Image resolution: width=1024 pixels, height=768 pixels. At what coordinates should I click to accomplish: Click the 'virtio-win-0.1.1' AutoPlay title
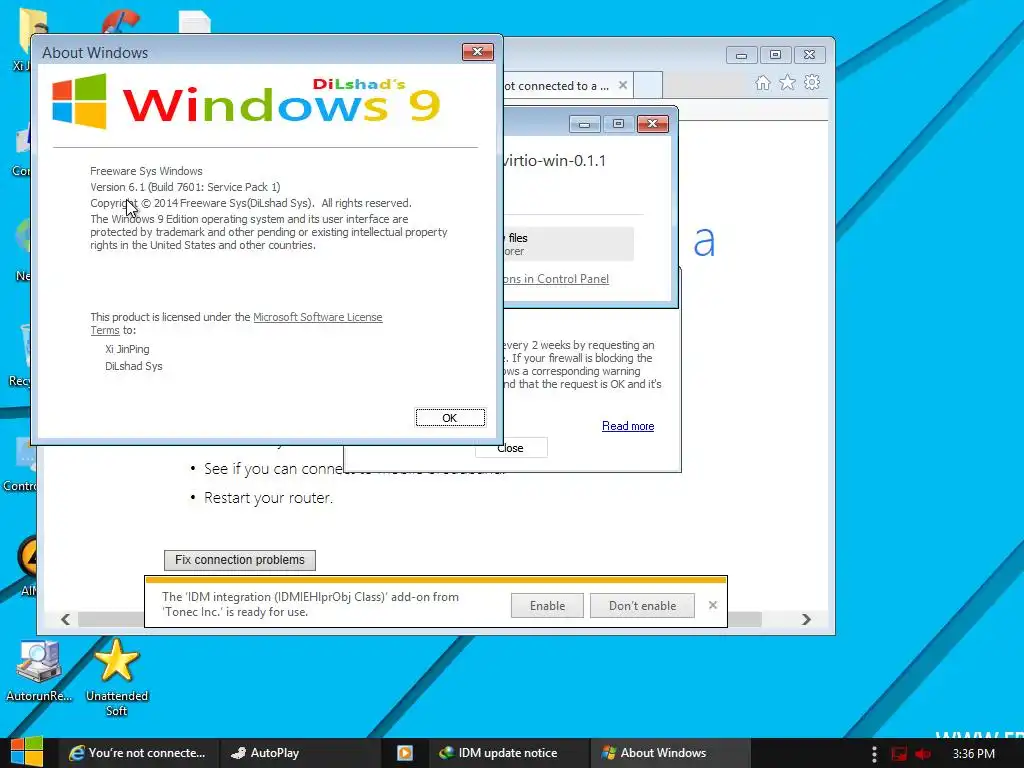(555, 161)
